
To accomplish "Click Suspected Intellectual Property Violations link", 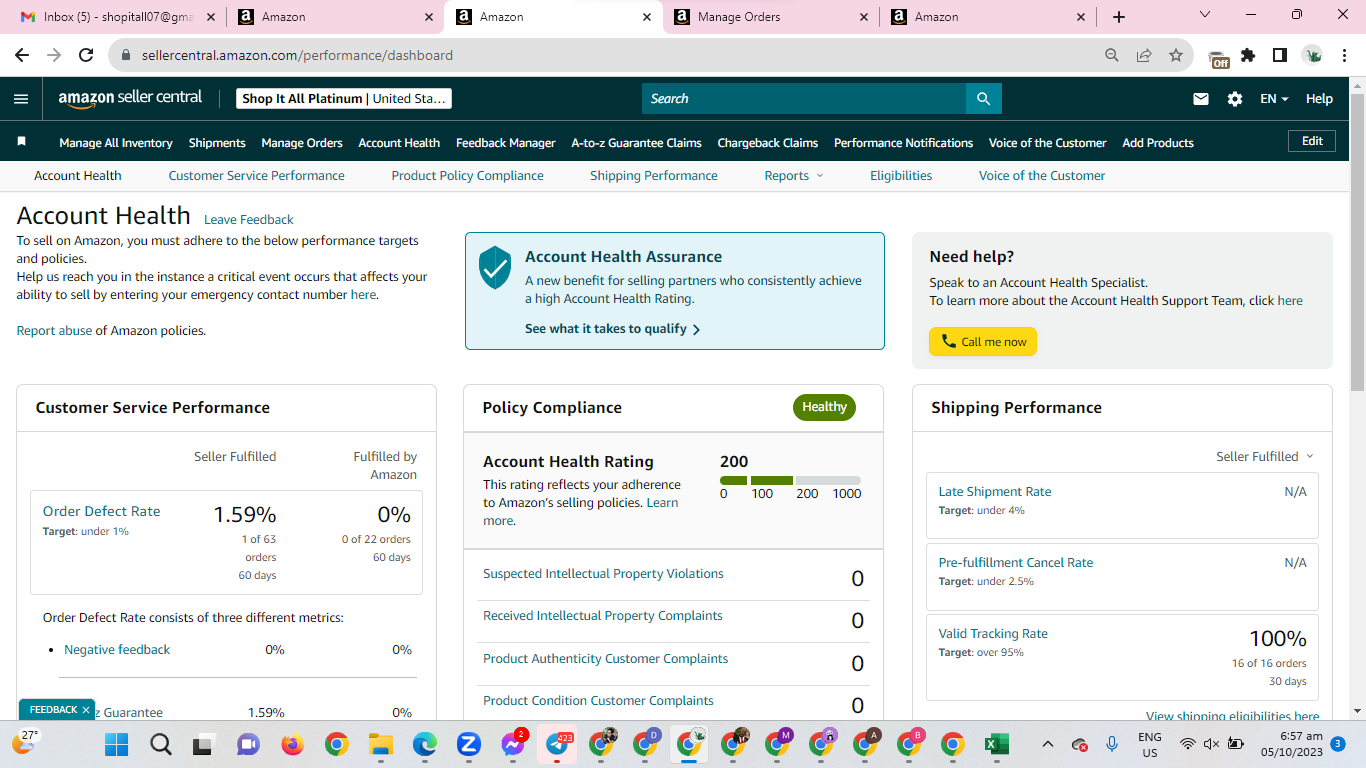I will 603,574.
